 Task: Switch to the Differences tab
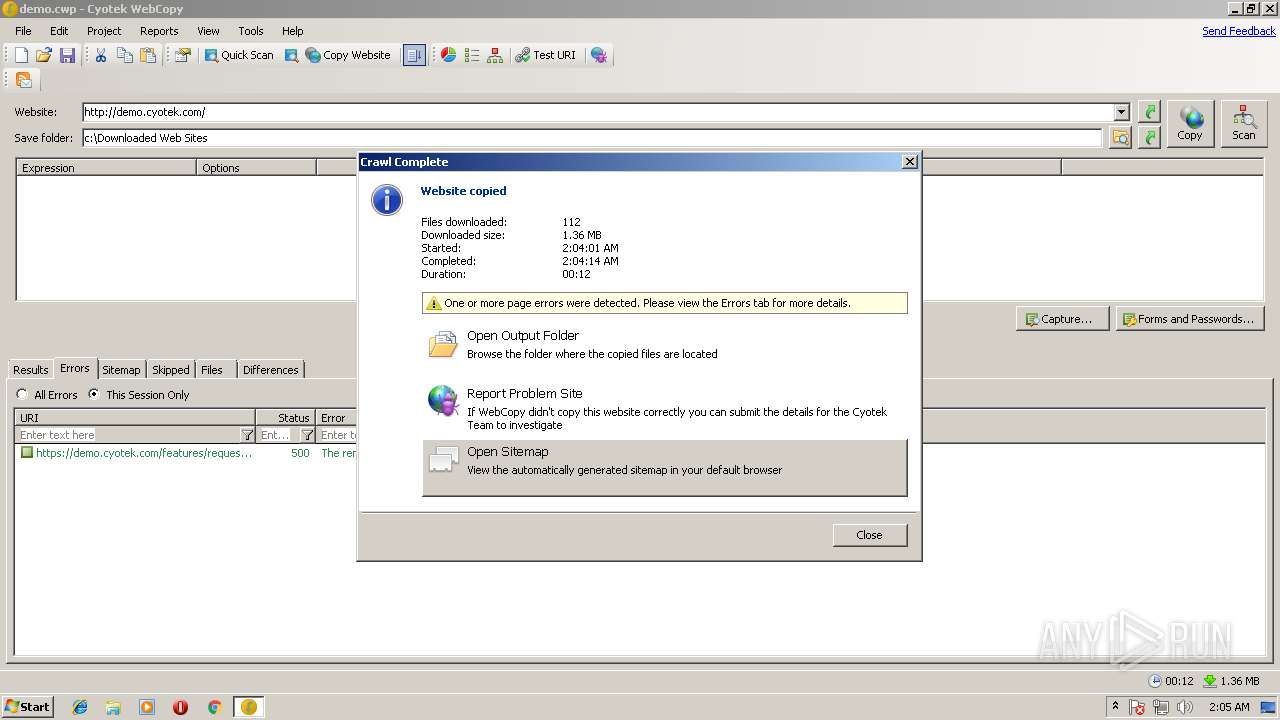click(270, 370)
